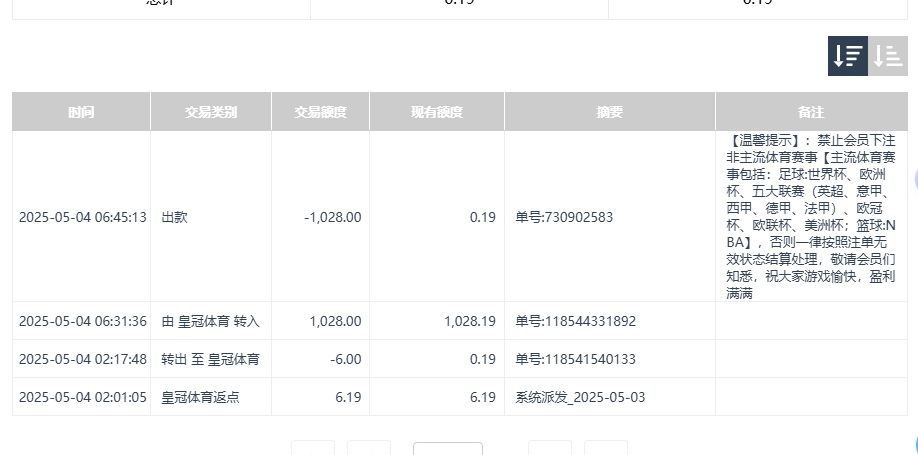Click the 交易额度 column header
Image resolution: width=918 pixels, height=455 pixels.
320,112
